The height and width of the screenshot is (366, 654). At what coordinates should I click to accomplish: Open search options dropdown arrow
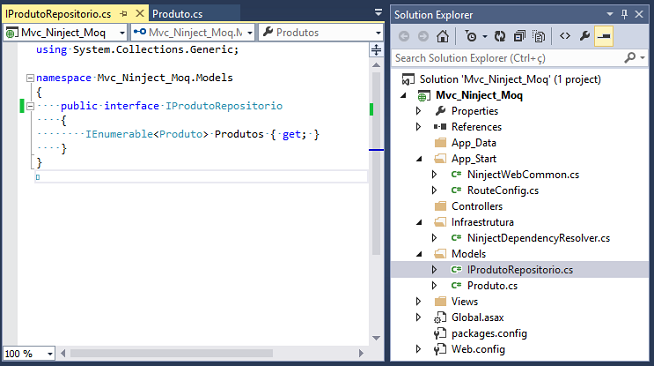[642, 58]
